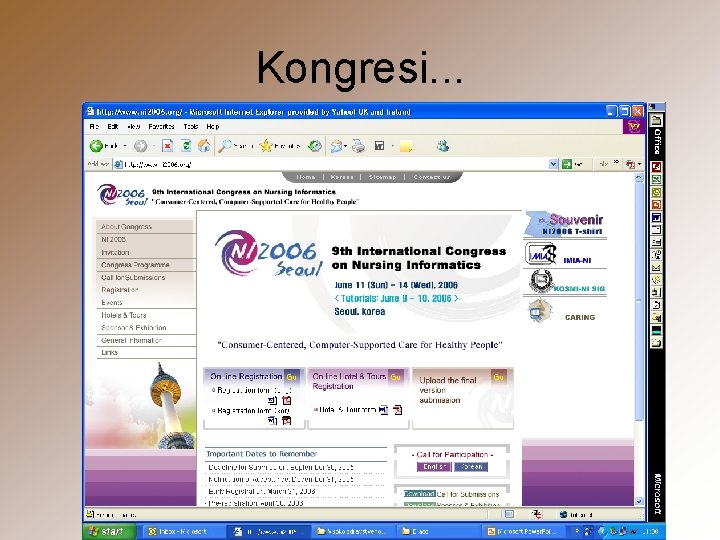The width and height of the screenshot is (720, 540).
Task: Open the Favorites menu
Action: 161,126
